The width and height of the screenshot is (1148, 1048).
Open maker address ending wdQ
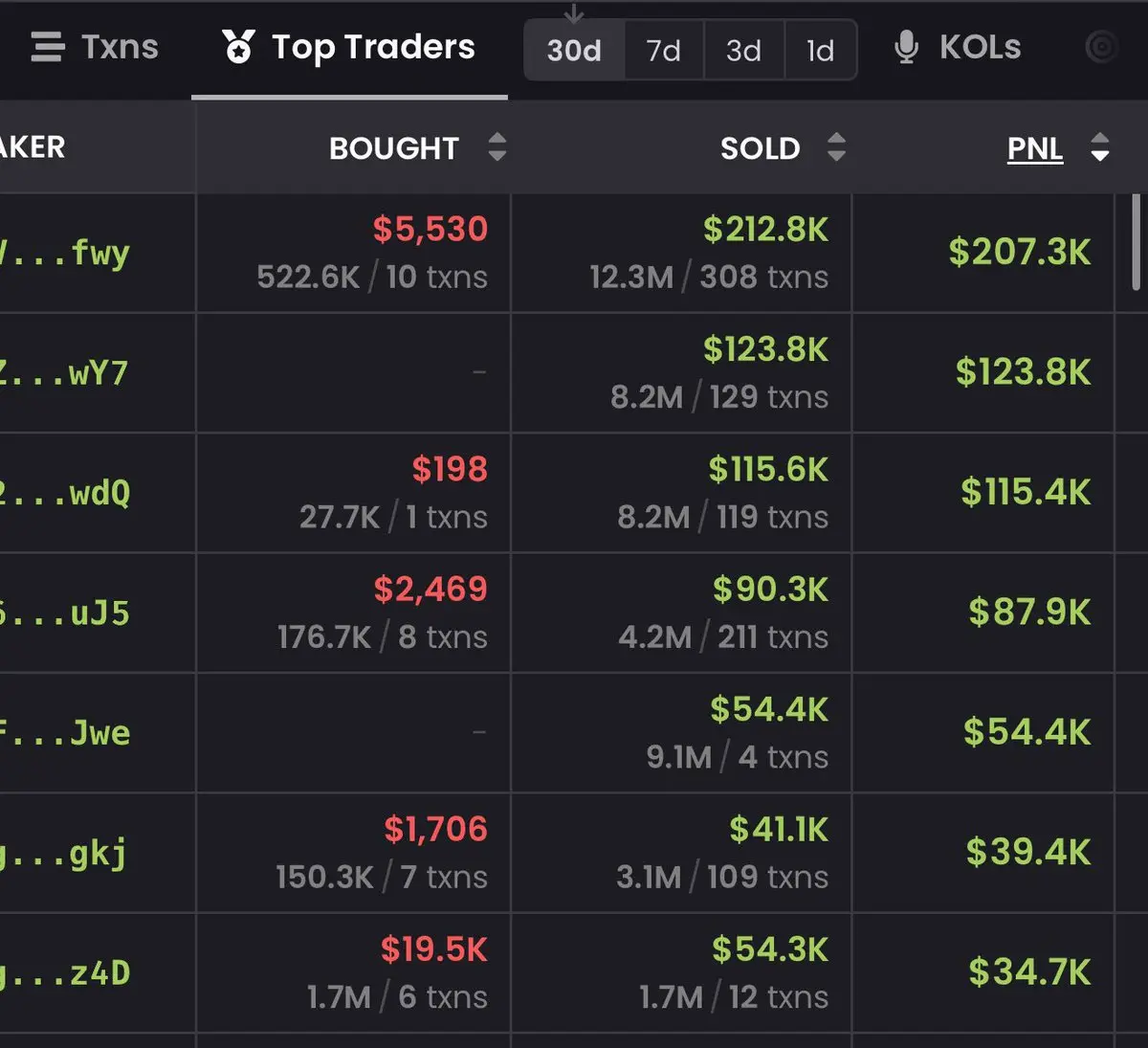coord(67,494)
